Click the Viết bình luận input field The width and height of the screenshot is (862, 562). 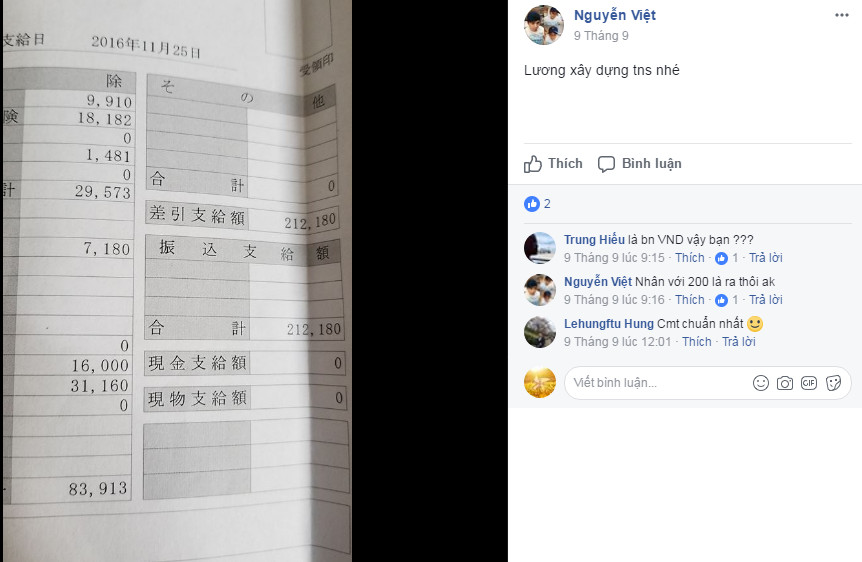click(x=657, y=383)
